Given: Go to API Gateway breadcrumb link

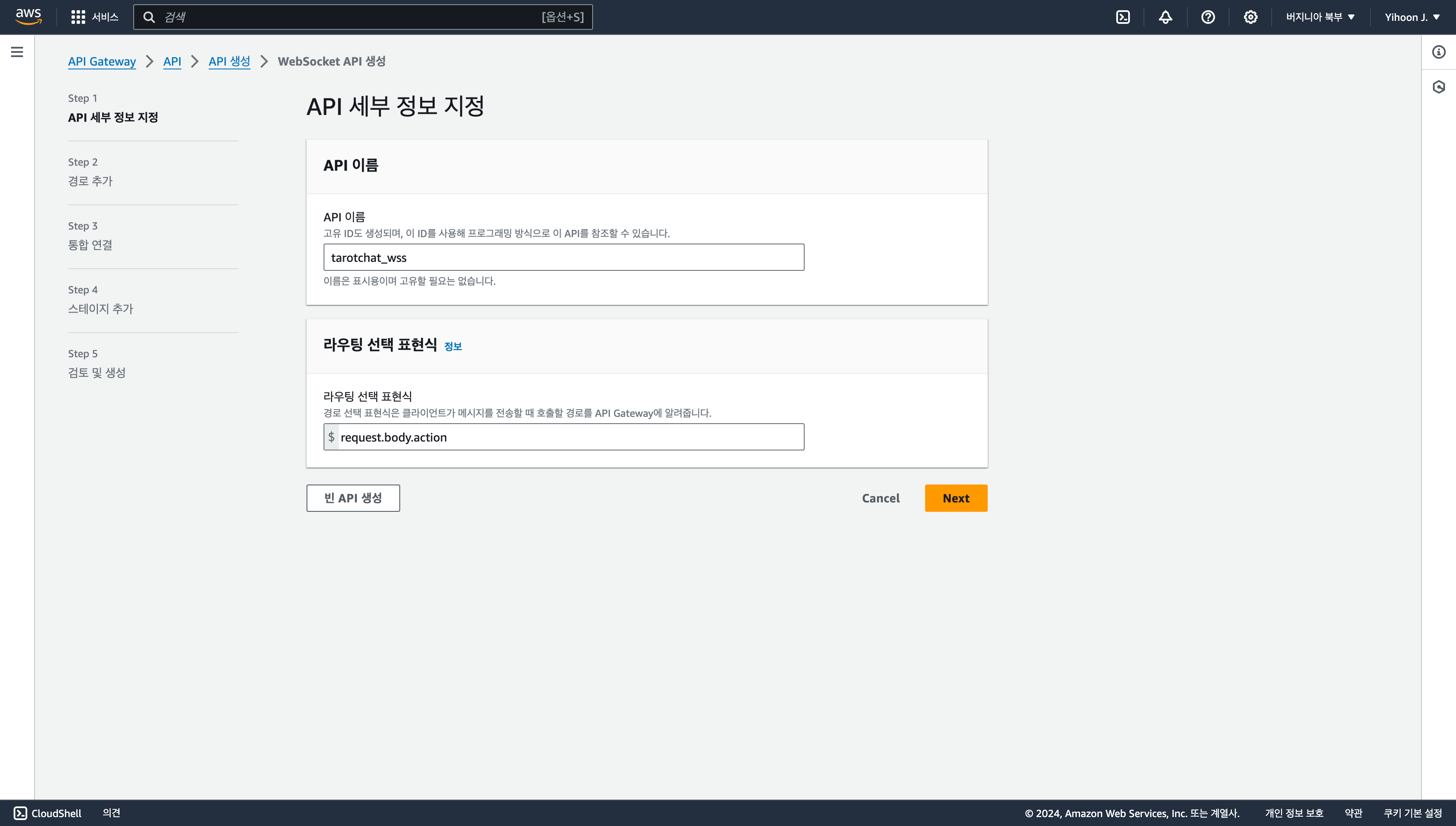Looking at the screenshot, I should click(102, 61).
